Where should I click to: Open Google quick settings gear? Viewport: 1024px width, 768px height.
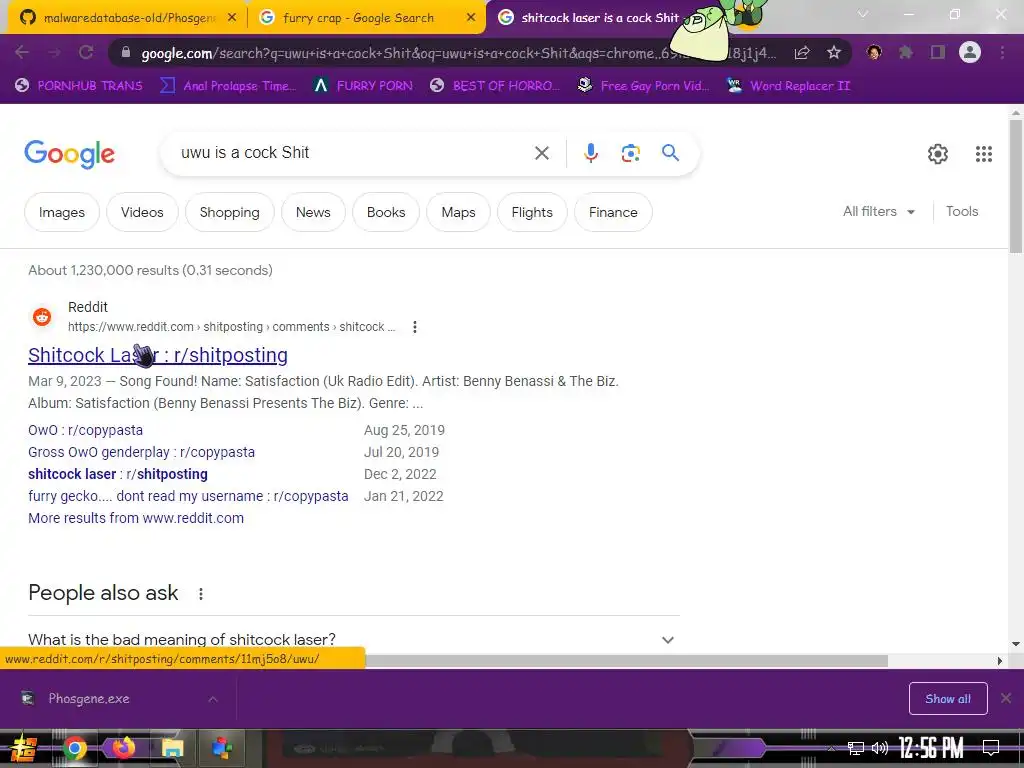[938, 154]
